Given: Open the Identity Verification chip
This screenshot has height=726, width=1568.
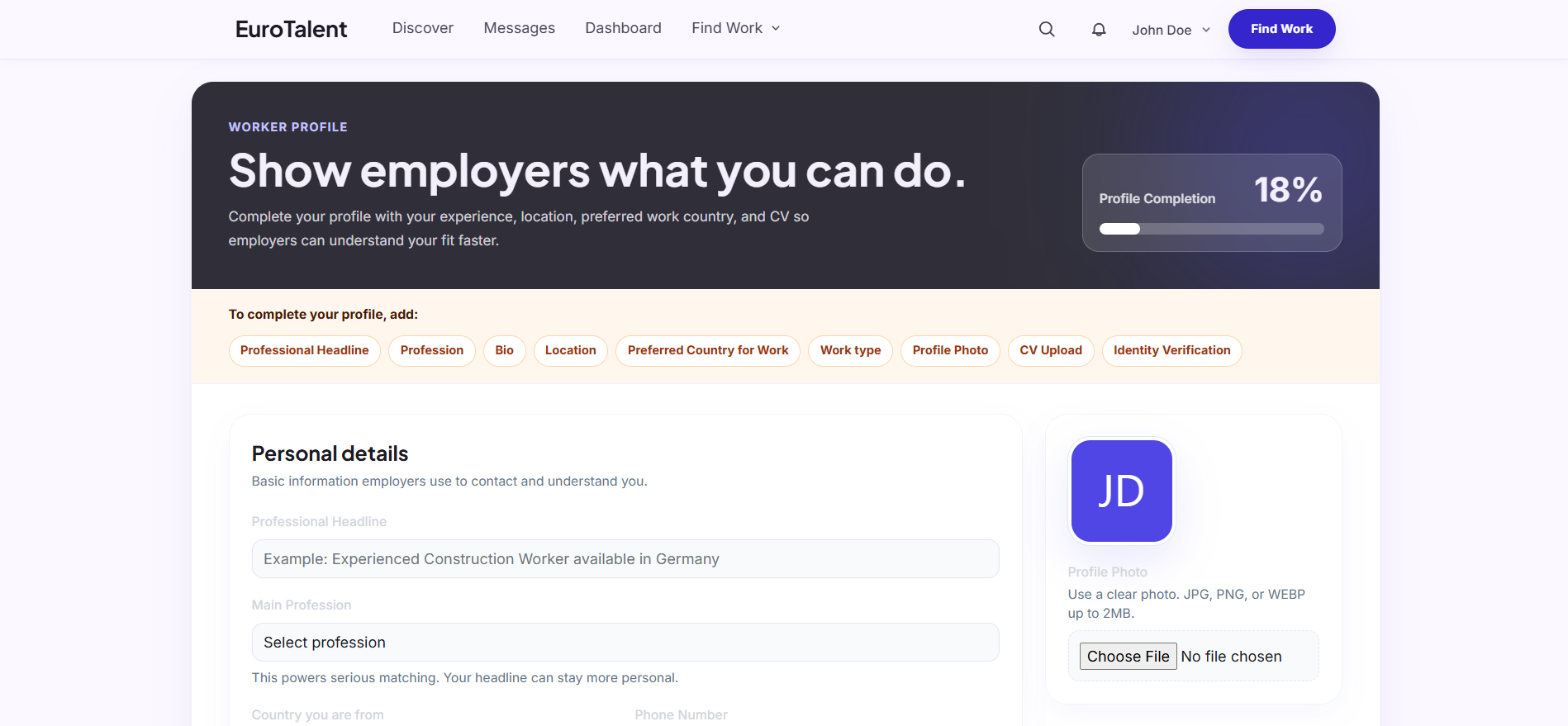Looking at the screenshot, I should pos(1172,350).
